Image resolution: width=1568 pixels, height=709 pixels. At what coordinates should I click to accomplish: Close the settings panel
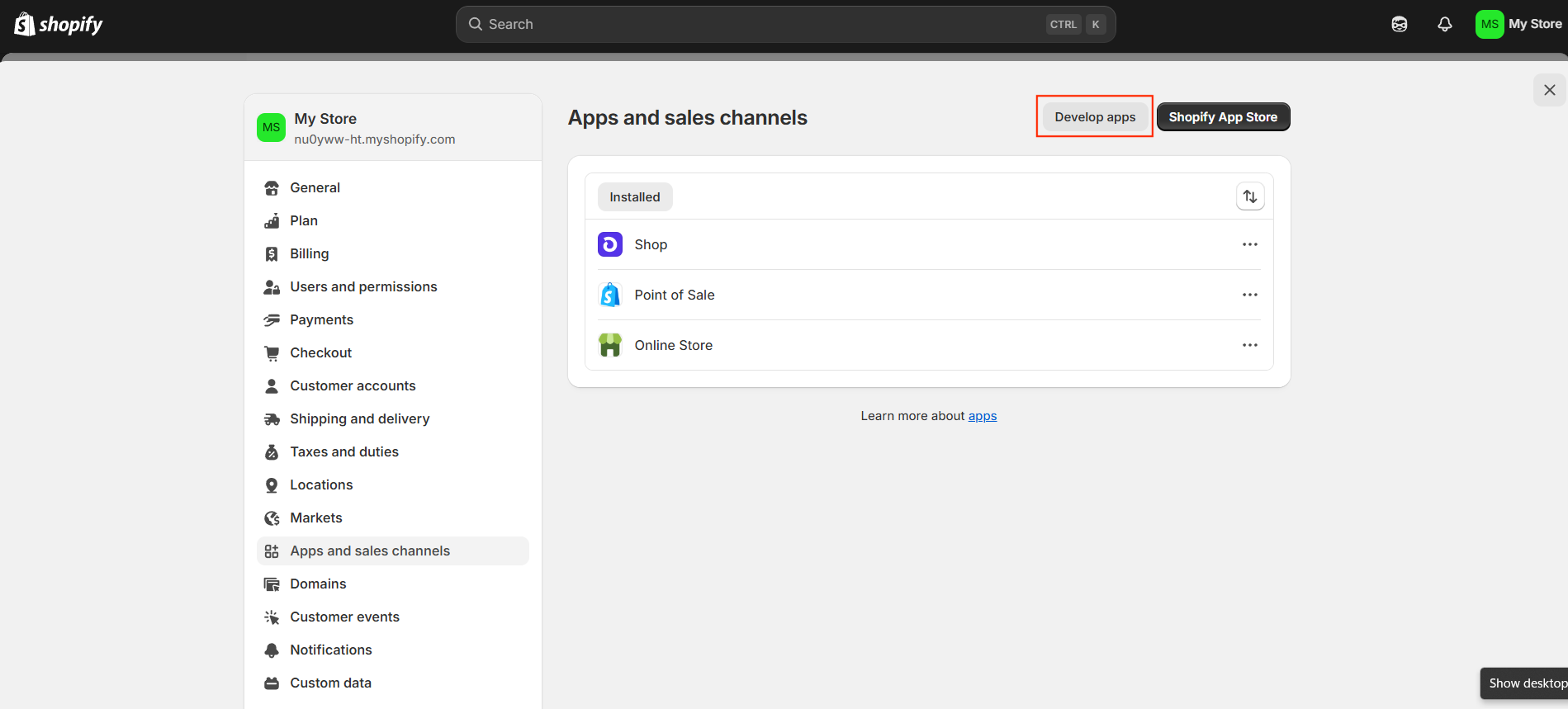pyautogui.click(x=1550, y=90)
